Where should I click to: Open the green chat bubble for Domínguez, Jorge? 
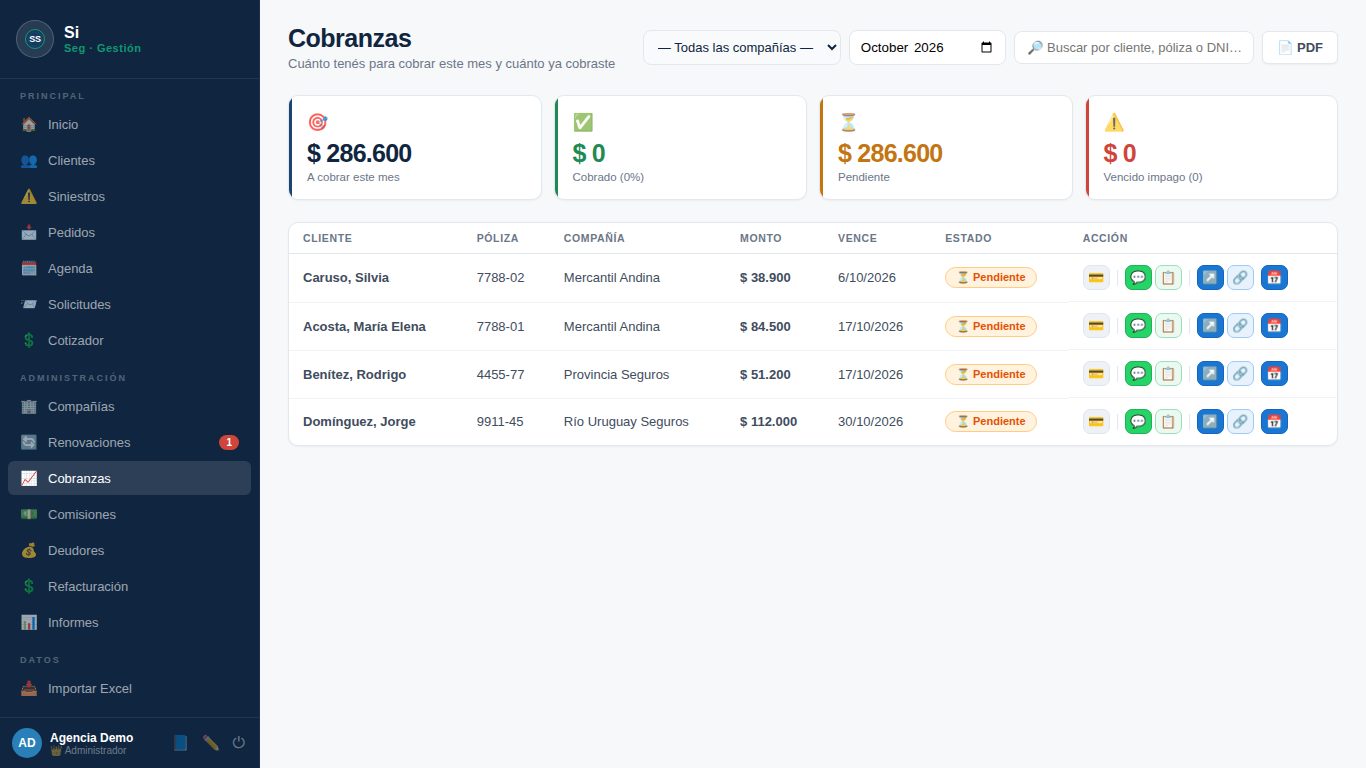(1138, 421)
